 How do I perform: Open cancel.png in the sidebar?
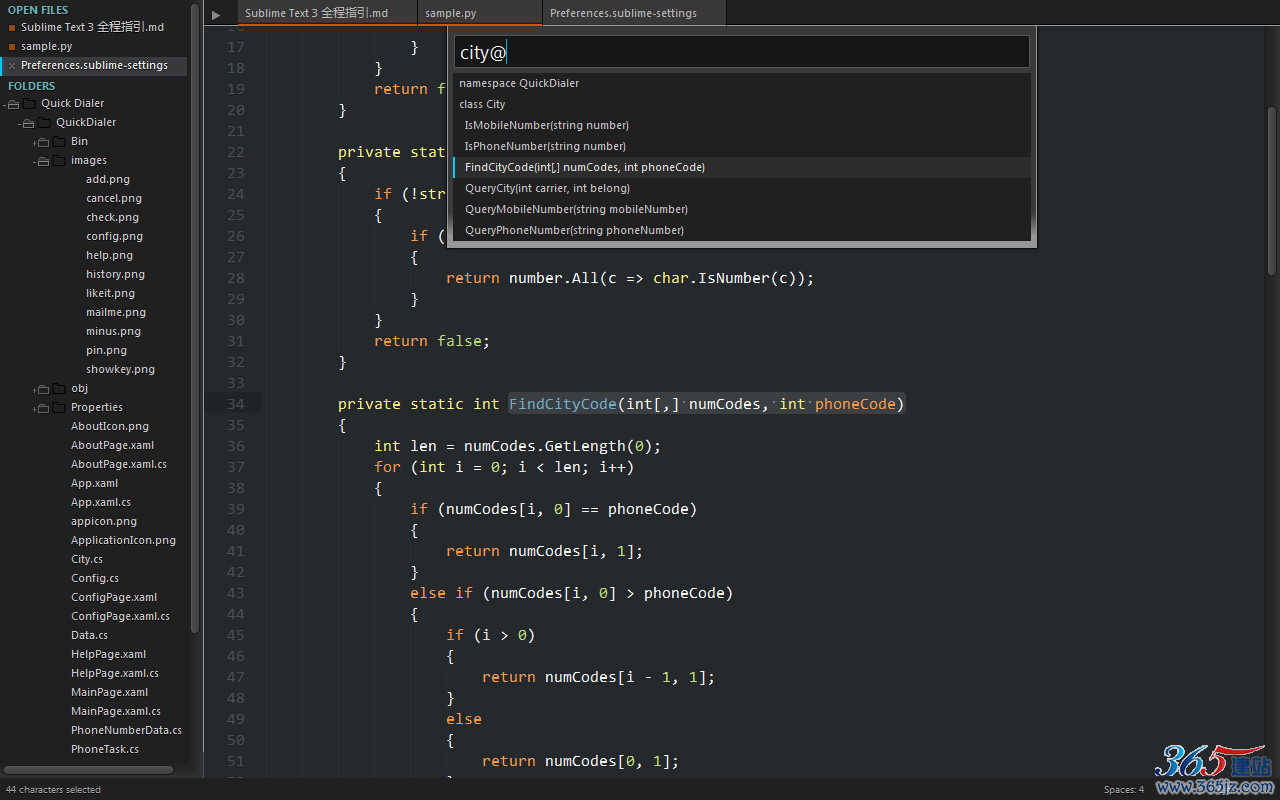coord(114,199)
